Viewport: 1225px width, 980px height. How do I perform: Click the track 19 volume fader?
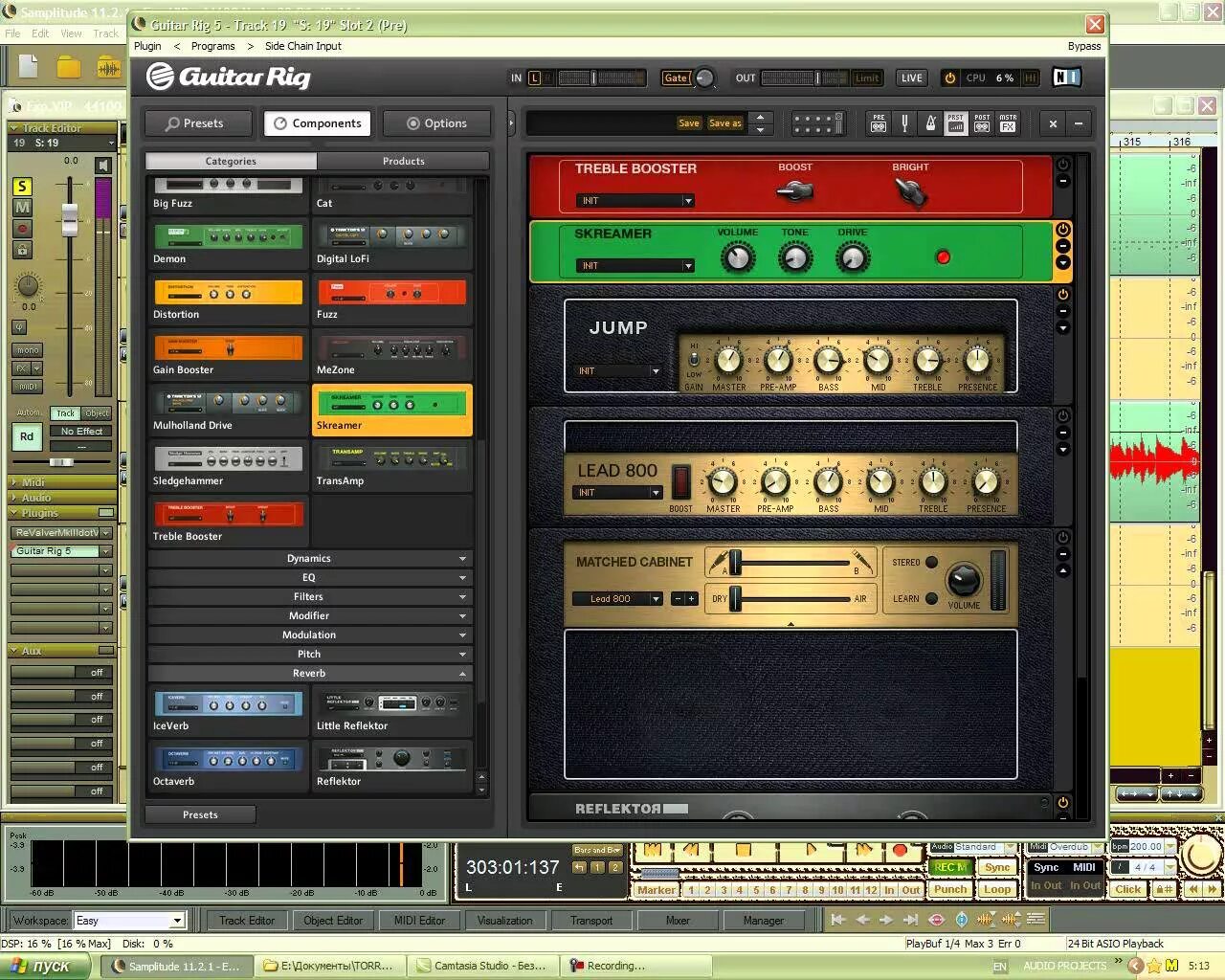coord(71,220)
